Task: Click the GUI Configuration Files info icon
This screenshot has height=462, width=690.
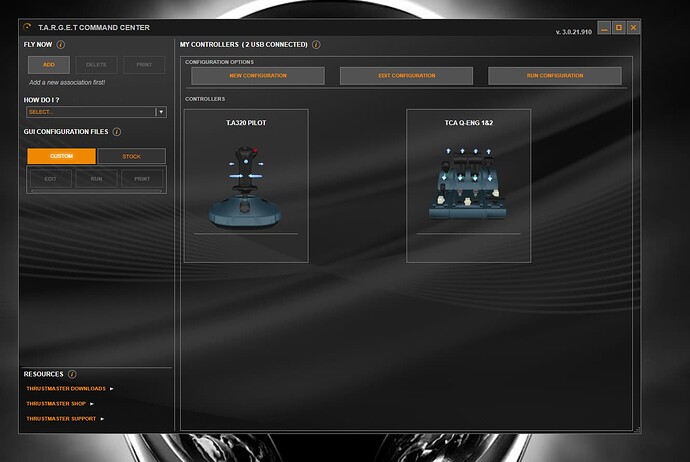Action: click(x=117, y=132)
